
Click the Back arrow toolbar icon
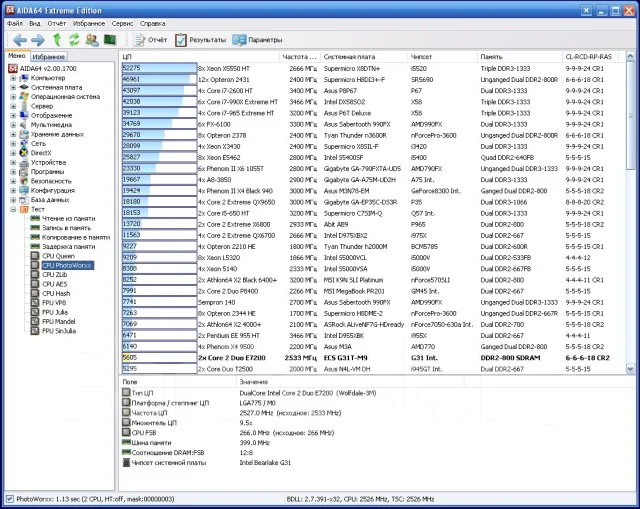pyautogui.click(x=20, y=40)
